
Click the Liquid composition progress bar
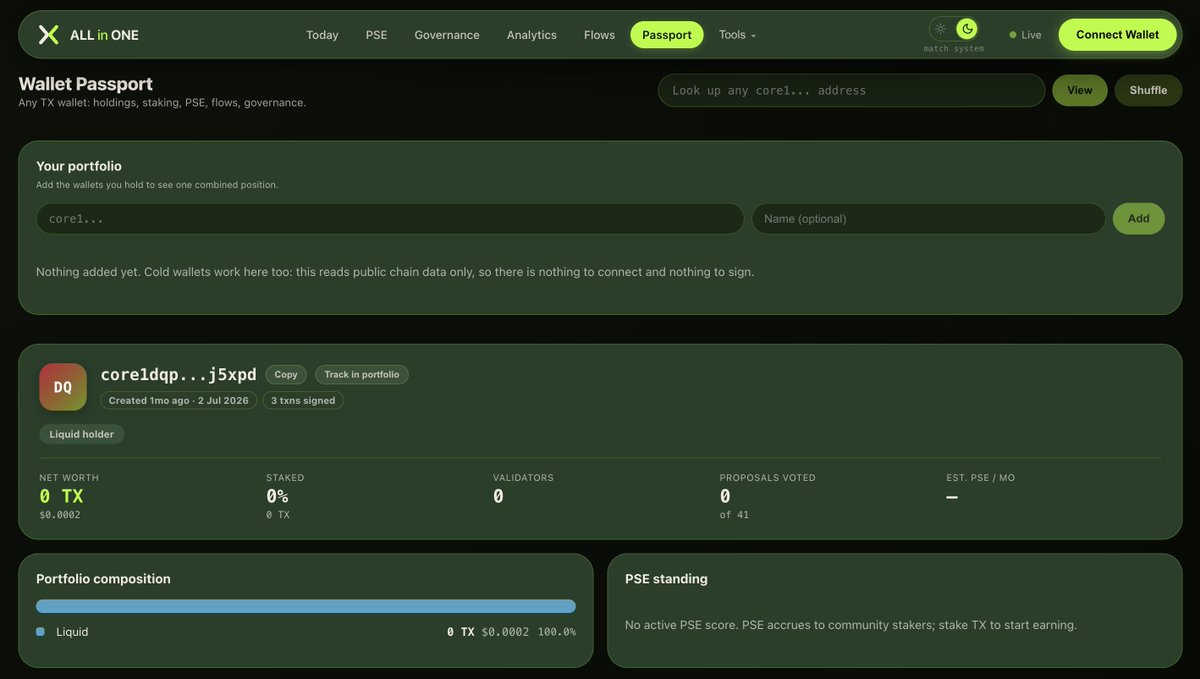pyautogui.click(x=306, y=606)
